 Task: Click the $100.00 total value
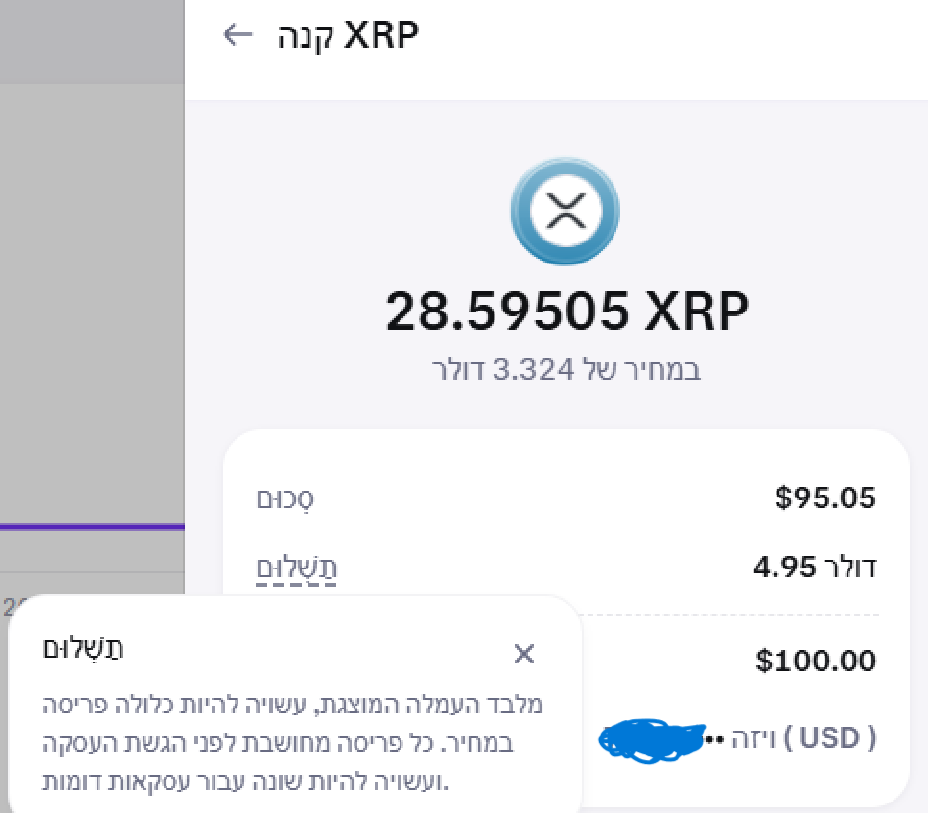[x=815, y=660]
